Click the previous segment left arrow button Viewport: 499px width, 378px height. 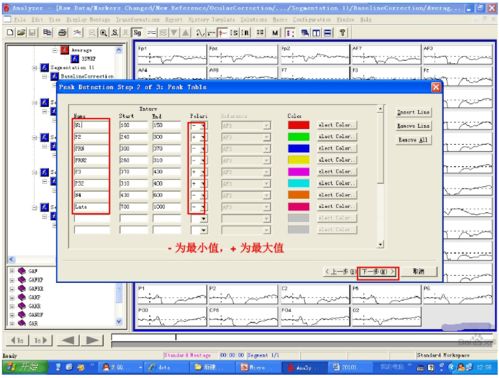(x=68, y=340)
